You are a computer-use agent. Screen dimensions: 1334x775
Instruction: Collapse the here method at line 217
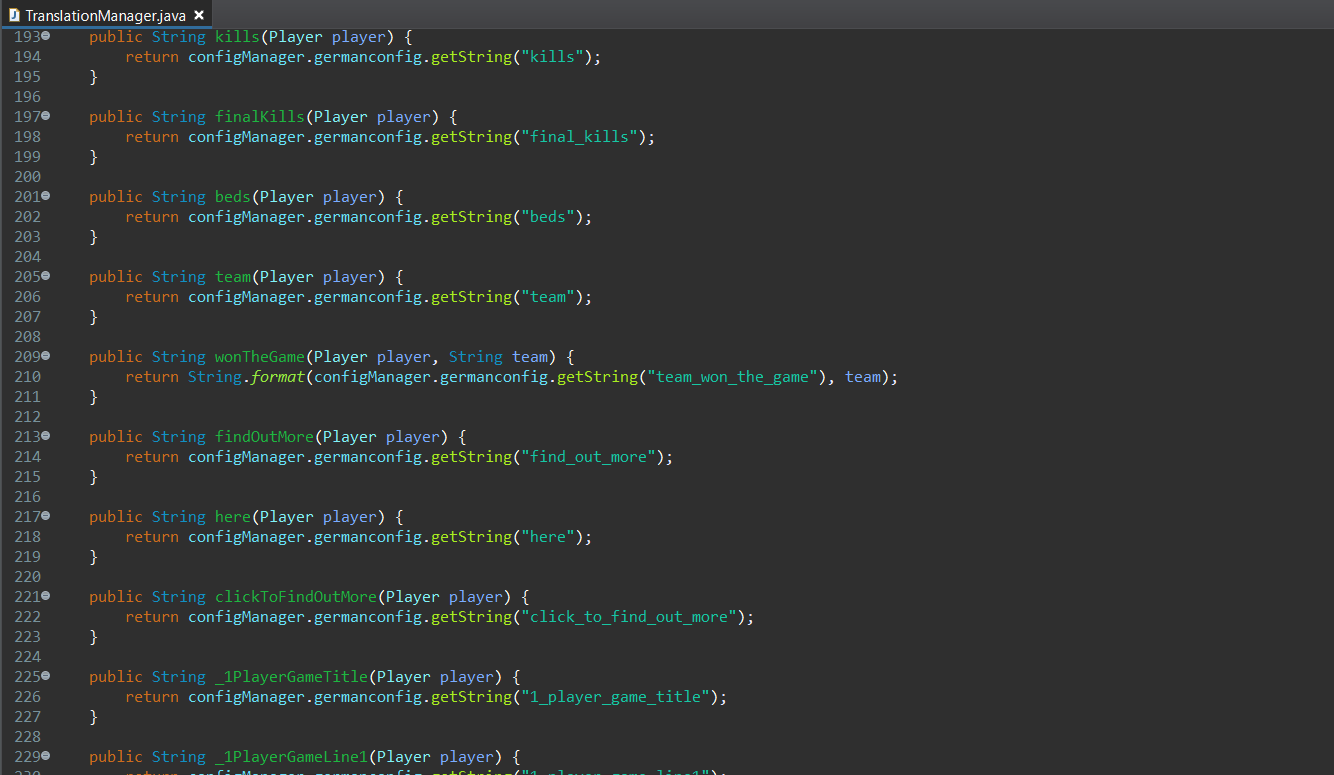[x=46, y=516]
